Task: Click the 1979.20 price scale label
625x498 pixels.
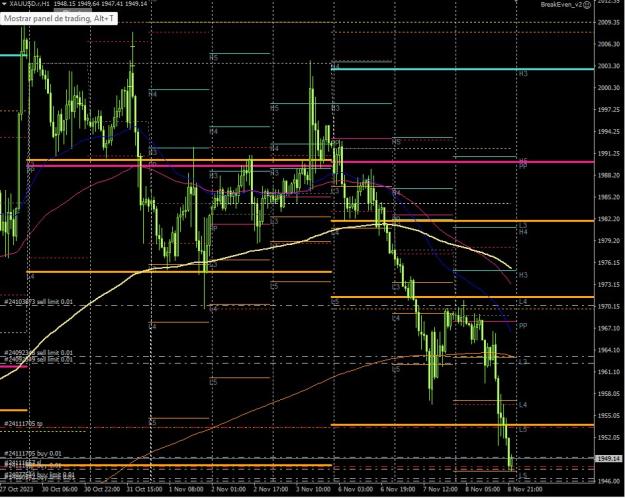Action: coord(609,241)
